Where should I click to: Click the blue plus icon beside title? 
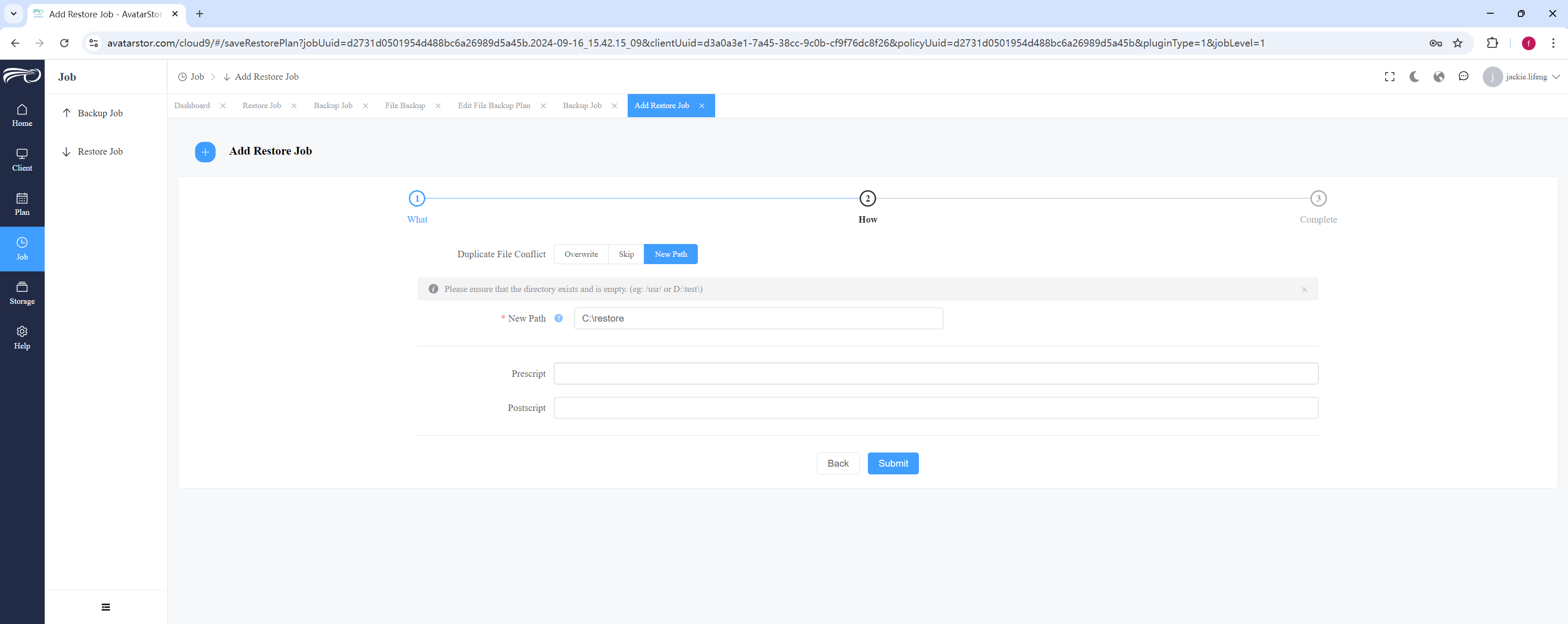coord(205,152)
